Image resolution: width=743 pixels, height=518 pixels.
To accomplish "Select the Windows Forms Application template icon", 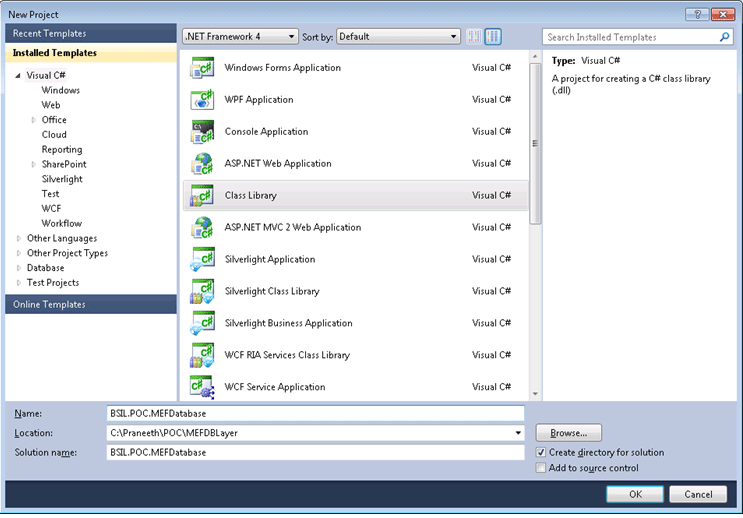I will pos(202,68).
